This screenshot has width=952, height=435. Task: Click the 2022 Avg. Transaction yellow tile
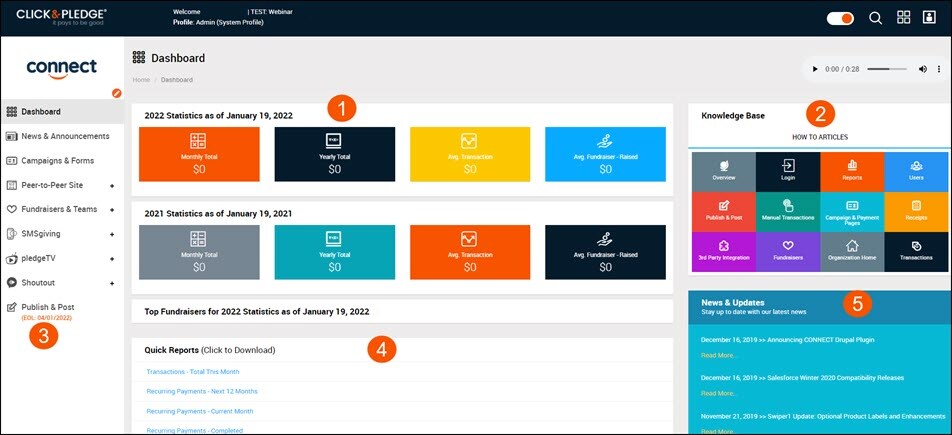470,154
